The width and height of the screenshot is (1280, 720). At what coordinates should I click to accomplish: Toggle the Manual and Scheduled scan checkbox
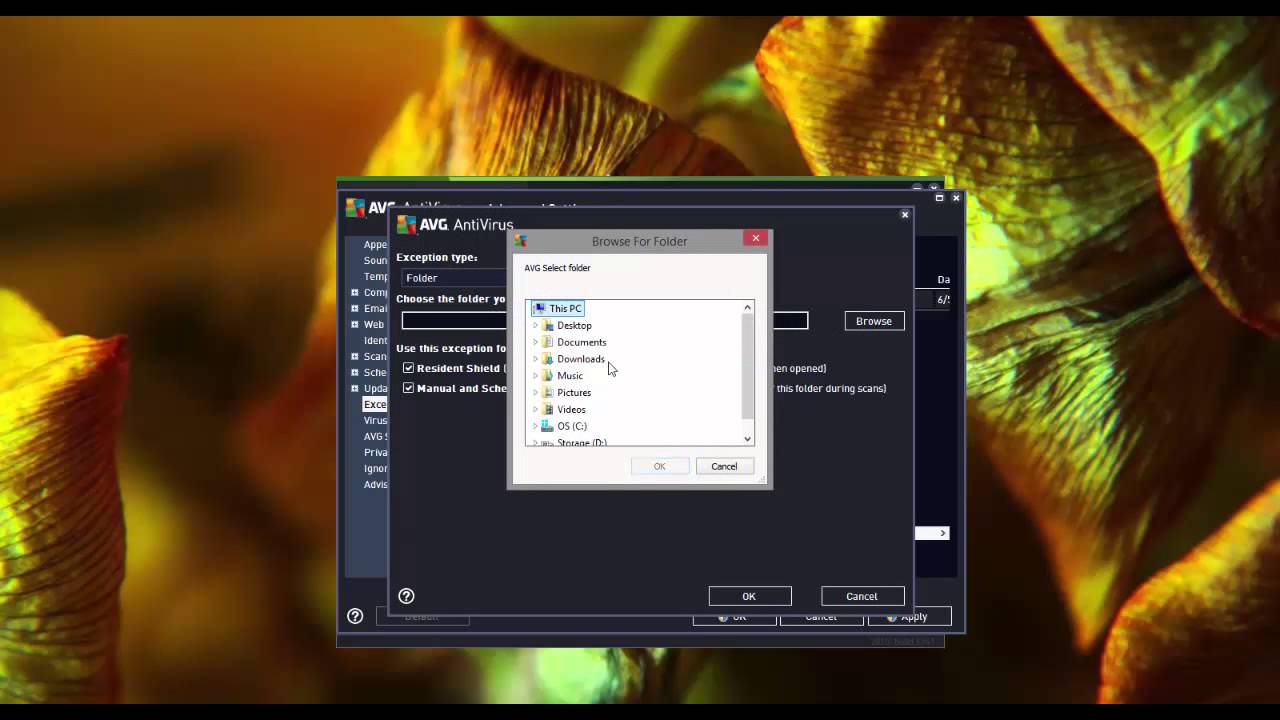[x=408, y=388]
